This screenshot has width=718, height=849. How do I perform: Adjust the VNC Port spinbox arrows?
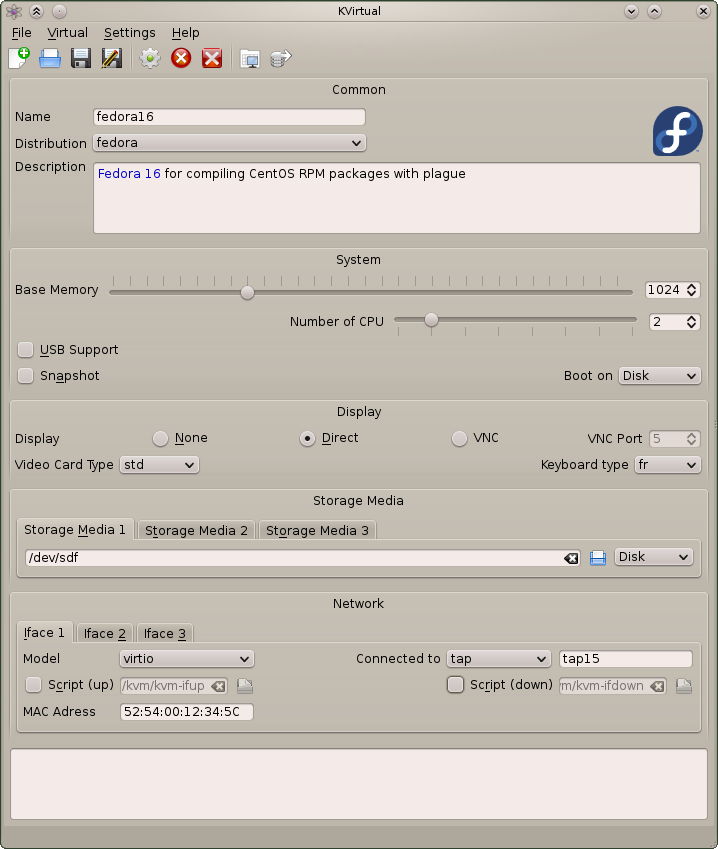click(x=691, y=439)
